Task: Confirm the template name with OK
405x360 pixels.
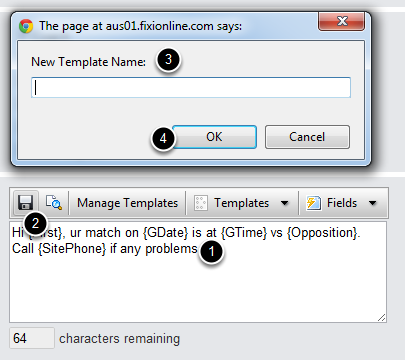Action: (x=214, y=137)
